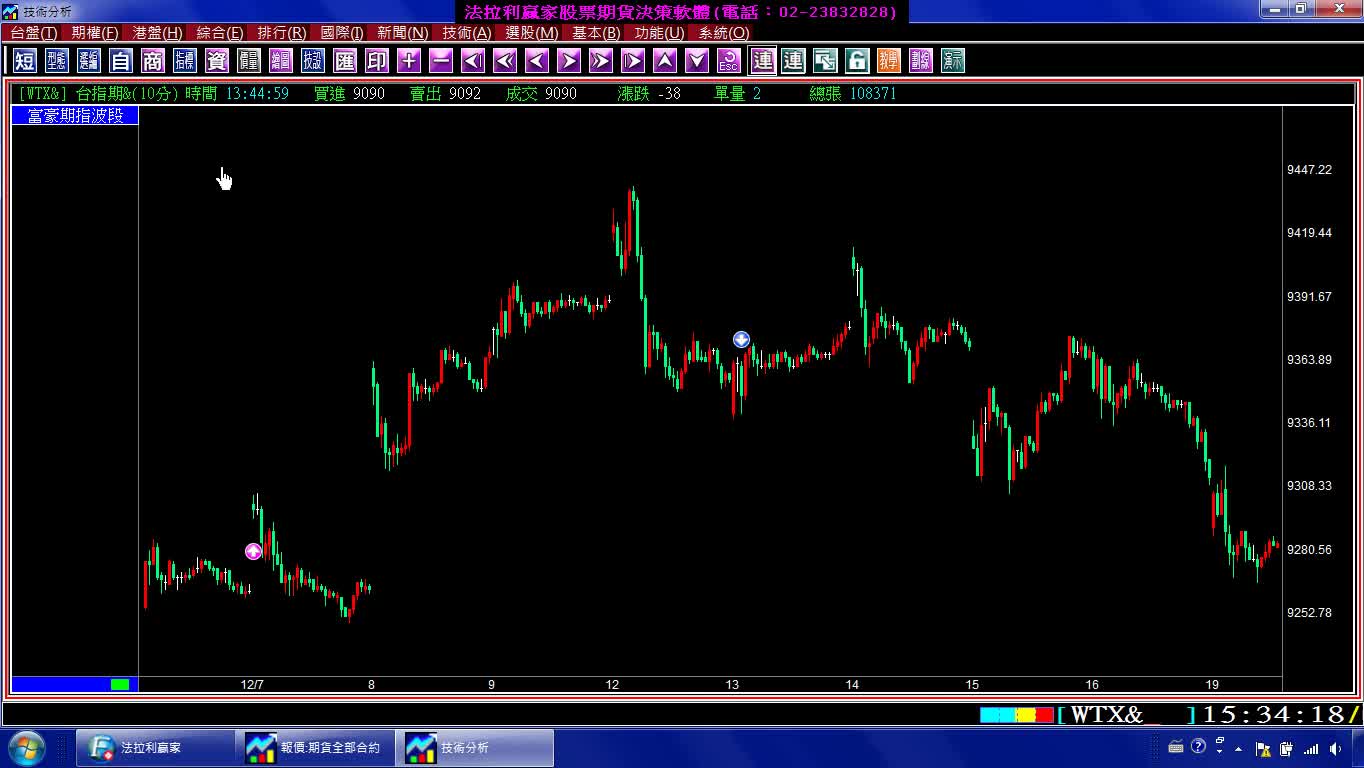Viewport: 1364px width, 768px height.
Task: Open the 排行(R) menu
Action: 282,33
